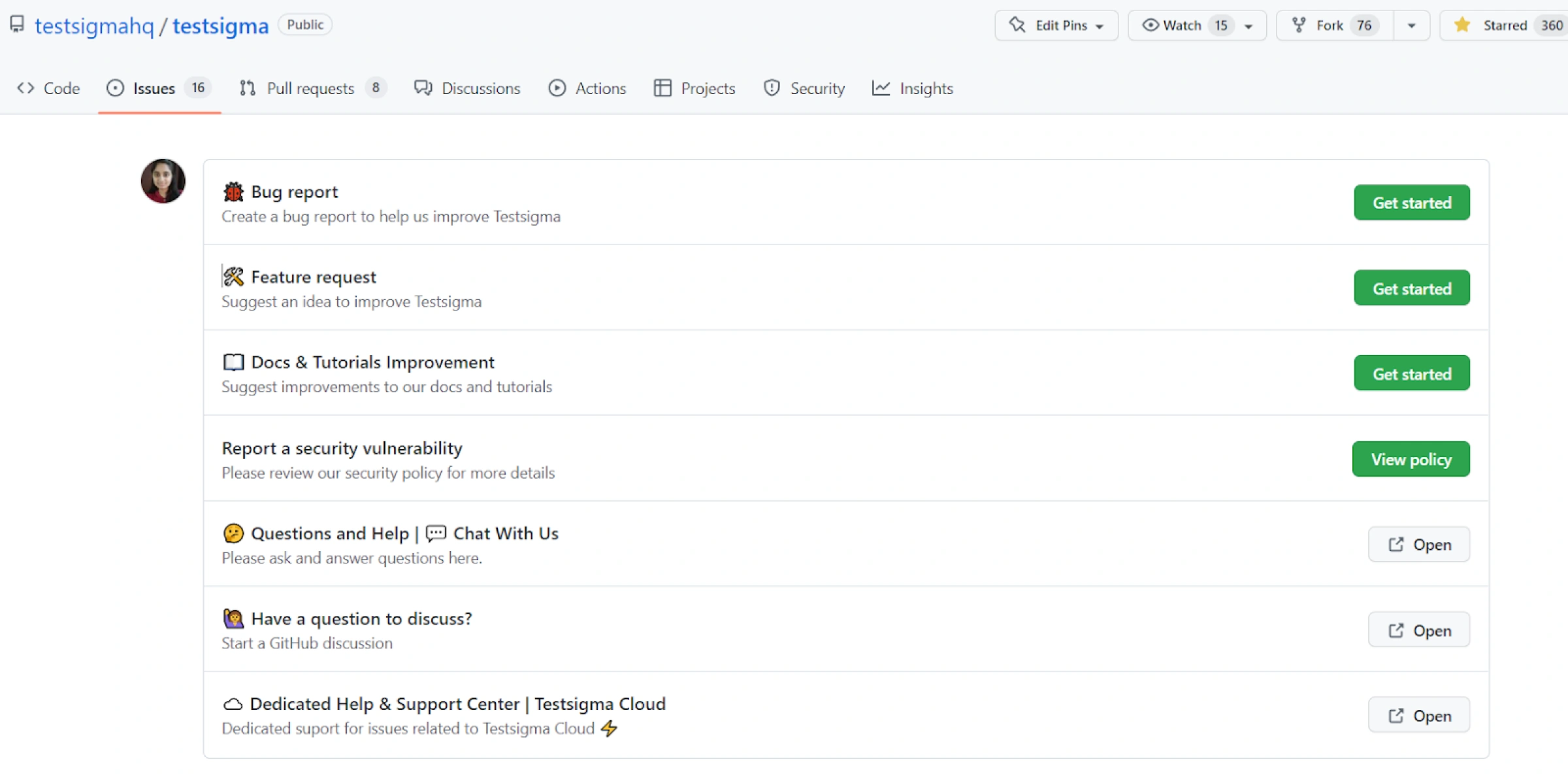
Task: Open the Watch notifications dropdown arrow
Action: (x=1249, y=26)
